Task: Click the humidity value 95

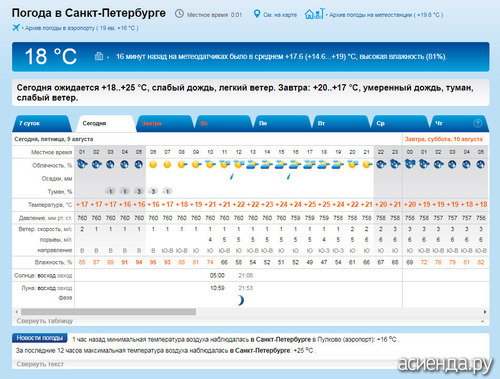Action: tap(153, 262)
